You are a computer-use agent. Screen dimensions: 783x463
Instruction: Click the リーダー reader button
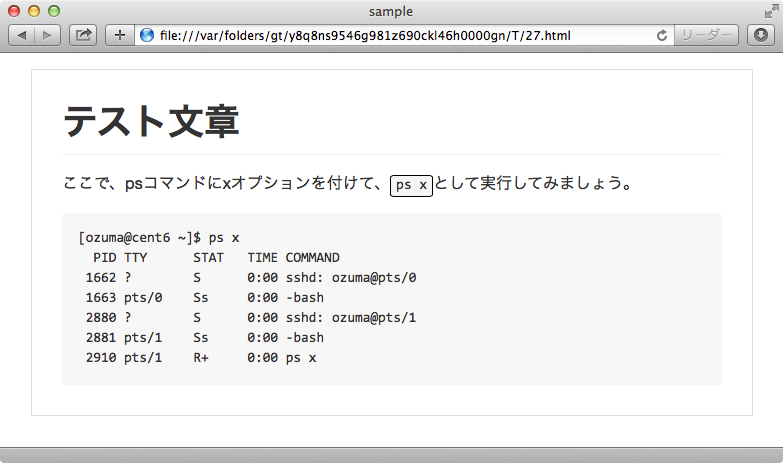coord(706,35)
